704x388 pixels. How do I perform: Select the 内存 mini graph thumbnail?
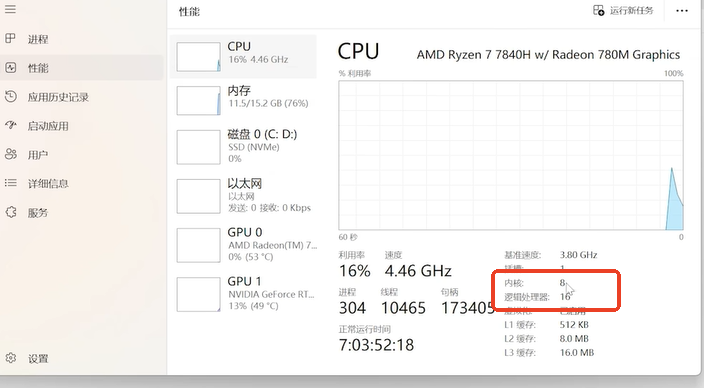click(198, 101)
